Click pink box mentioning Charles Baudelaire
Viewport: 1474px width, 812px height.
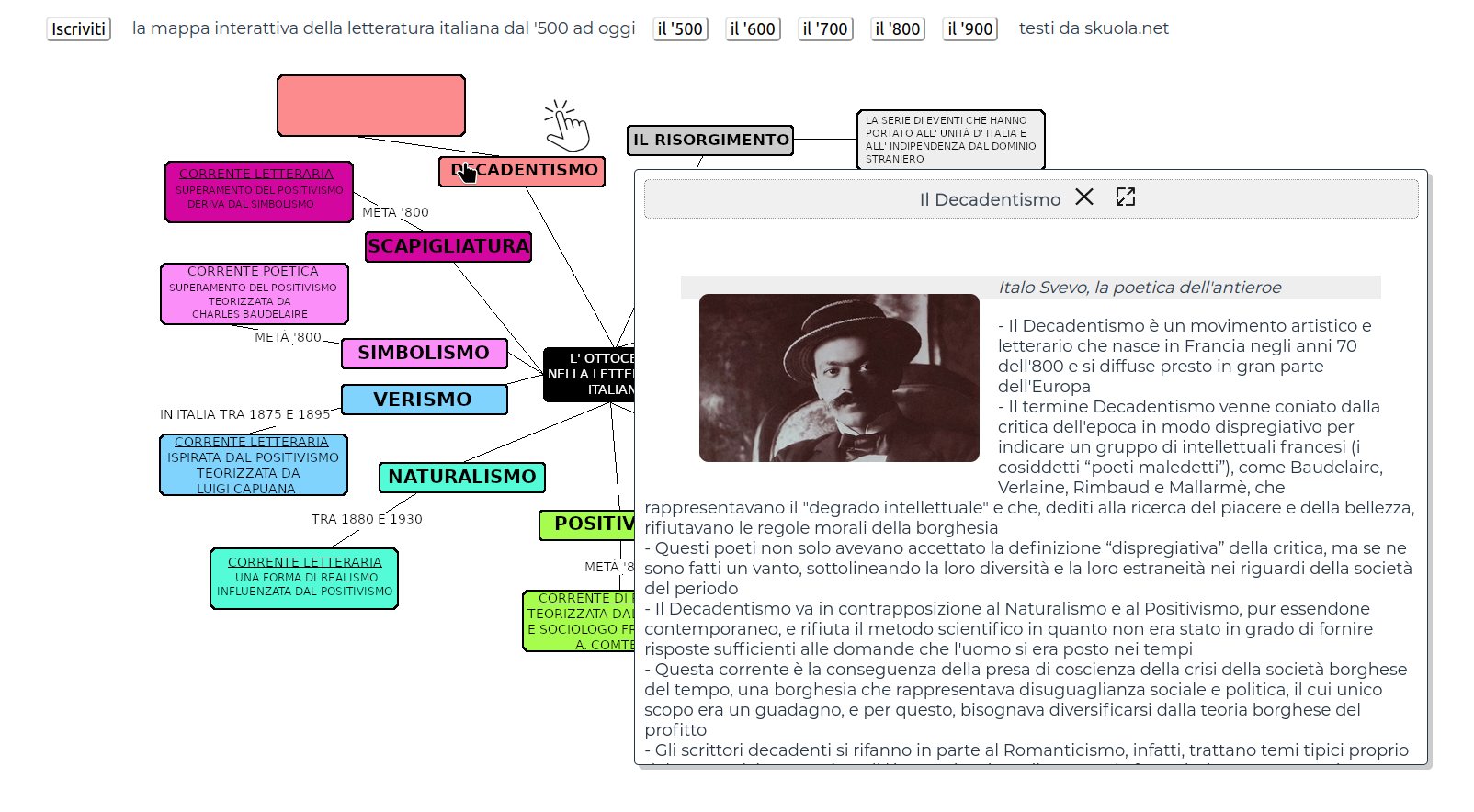[x=255, y=294]
